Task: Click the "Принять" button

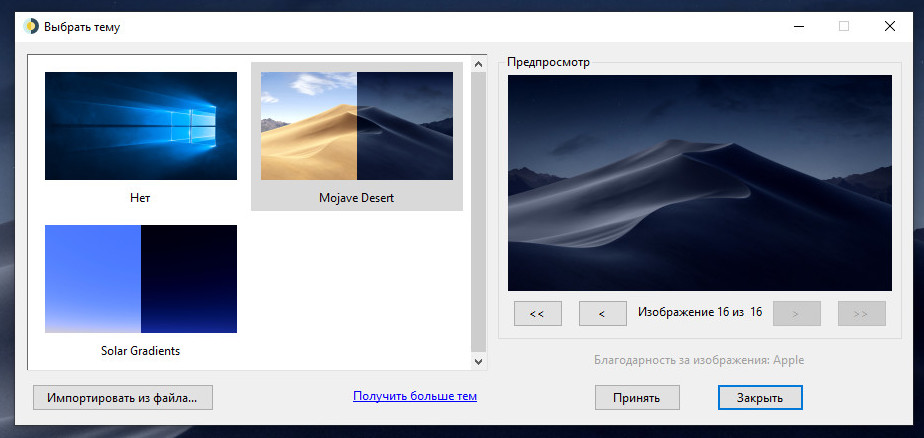Action: [x=637, y=397]
